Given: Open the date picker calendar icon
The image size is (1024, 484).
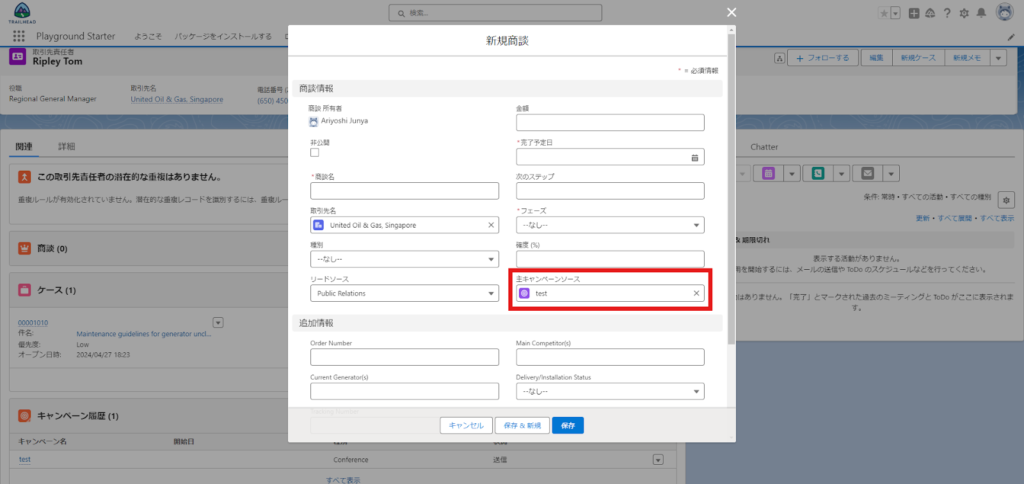Looking at the screenshot, I should pos(694,157).
